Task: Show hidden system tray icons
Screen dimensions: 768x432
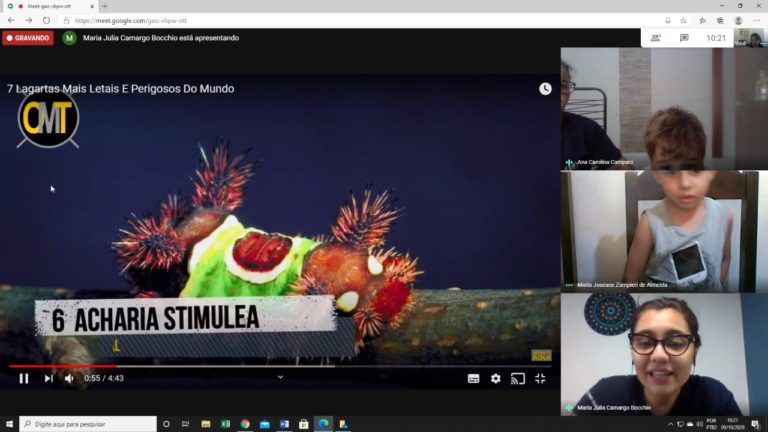Action: point(670,424)
